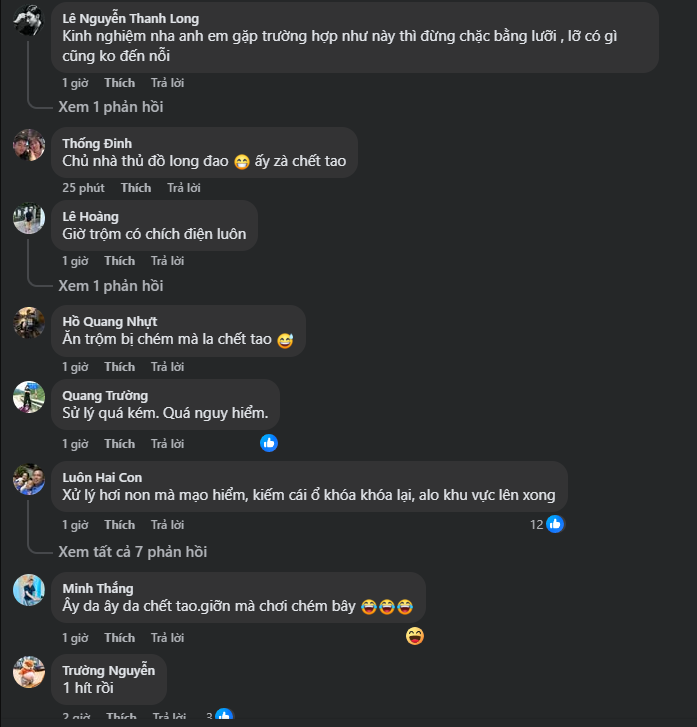Click Minh Thắng's profile avatar

click(28, 590)
